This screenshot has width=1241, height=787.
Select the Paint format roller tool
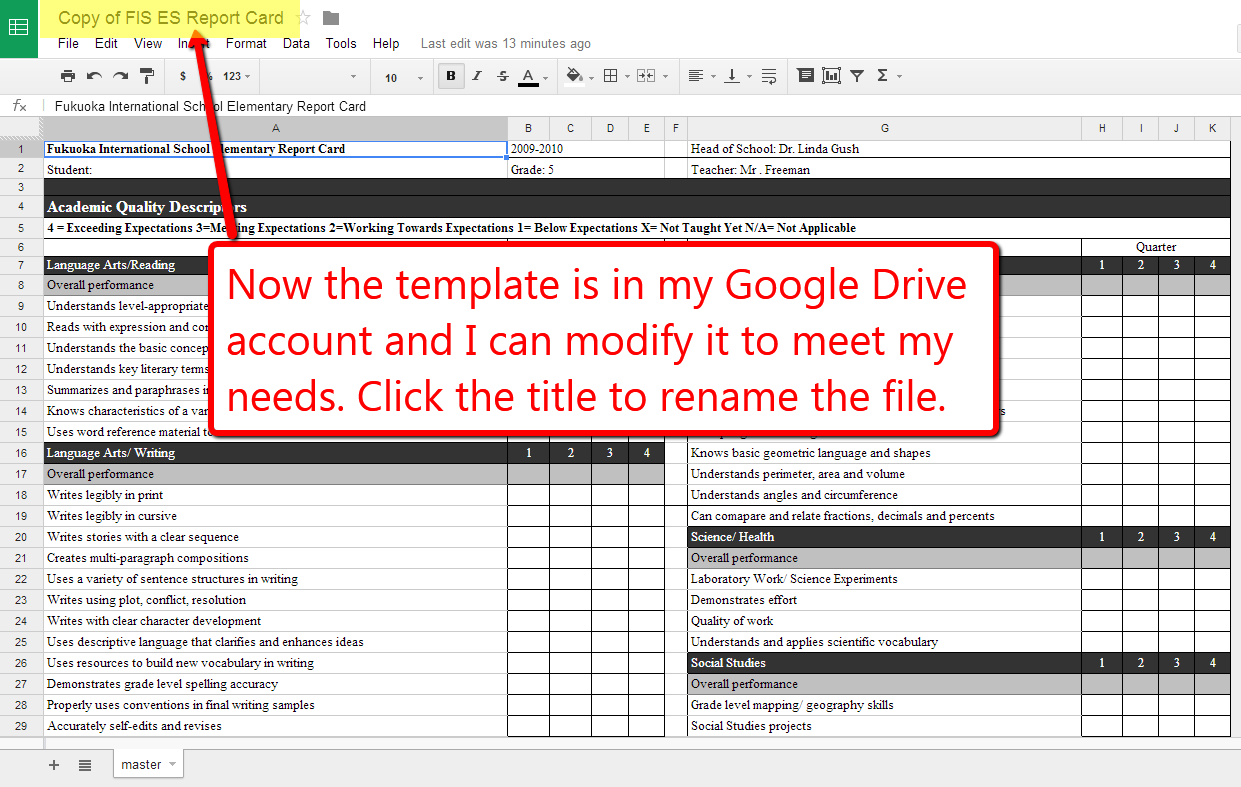pos(147,76)
